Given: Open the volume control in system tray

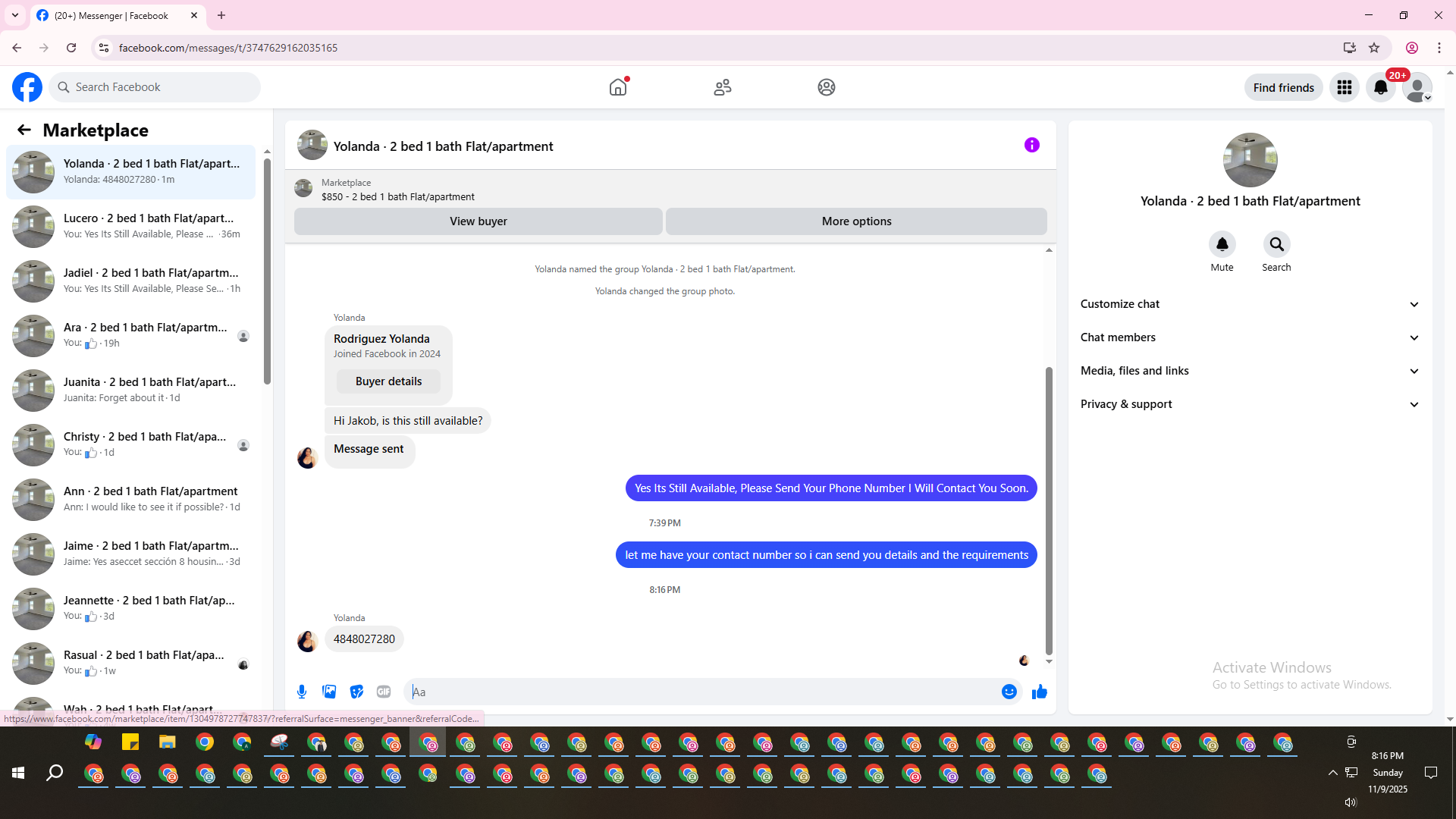Looking at the screenshot, I should coord(1350,802).
